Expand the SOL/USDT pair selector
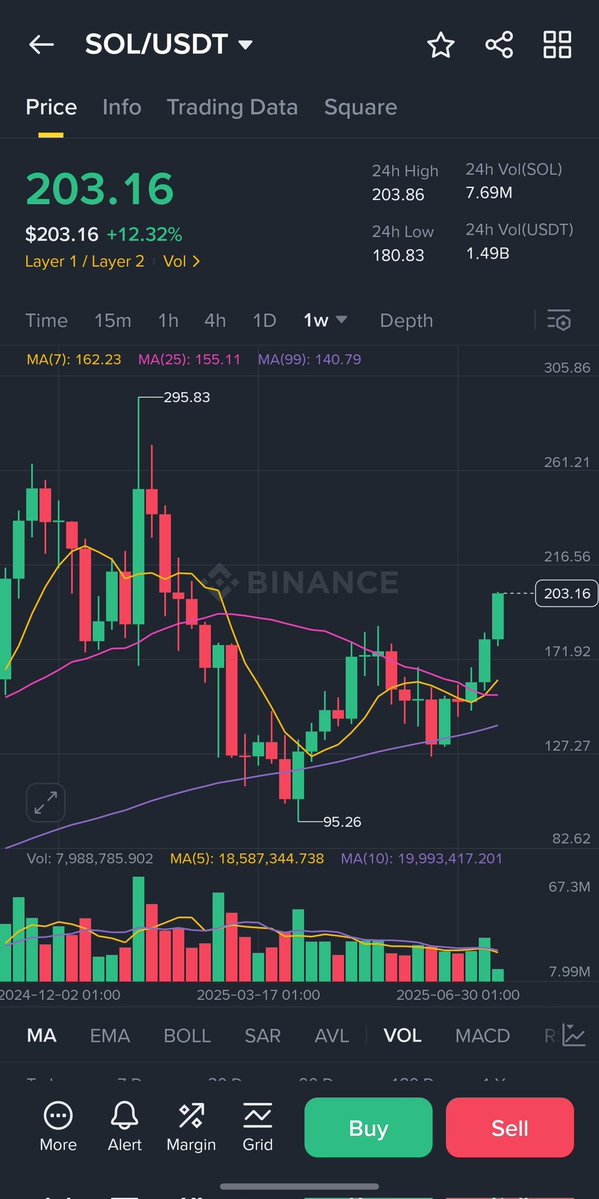This screenshot has width=599, height=1199. point(246,45)
